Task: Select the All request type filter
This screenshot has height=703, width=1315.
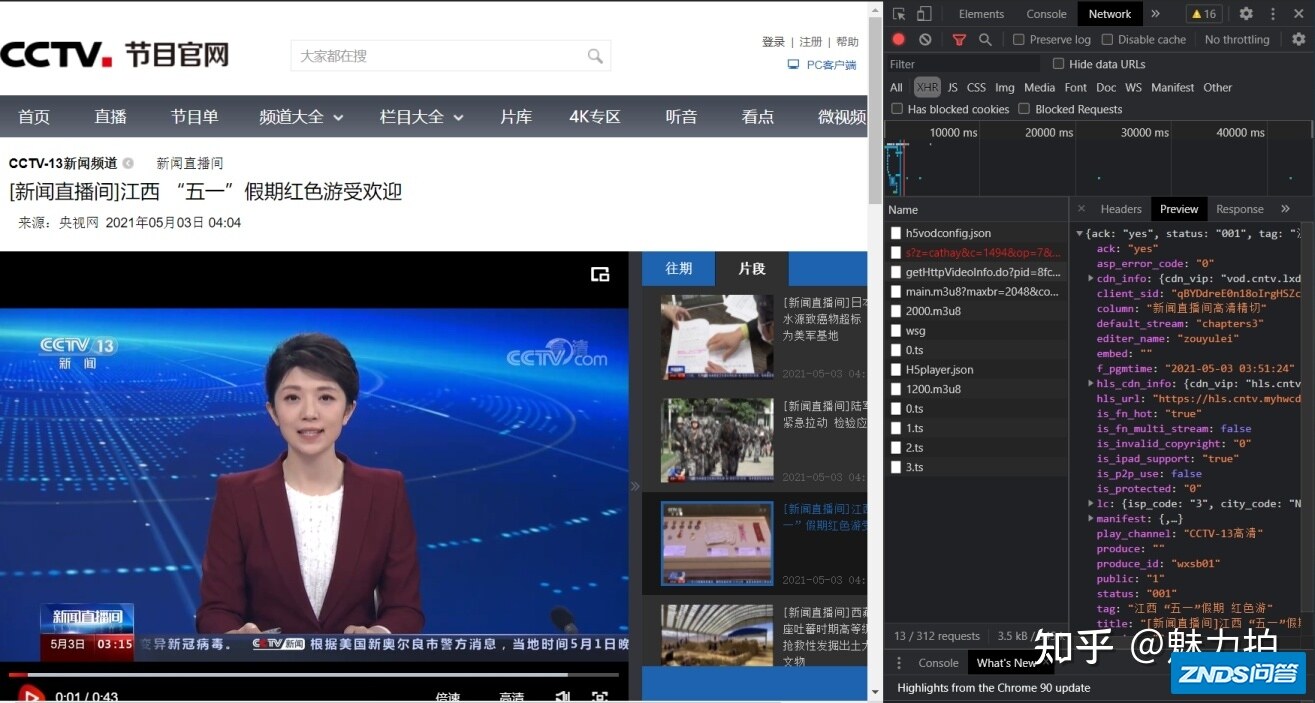Action: point(896,87)
